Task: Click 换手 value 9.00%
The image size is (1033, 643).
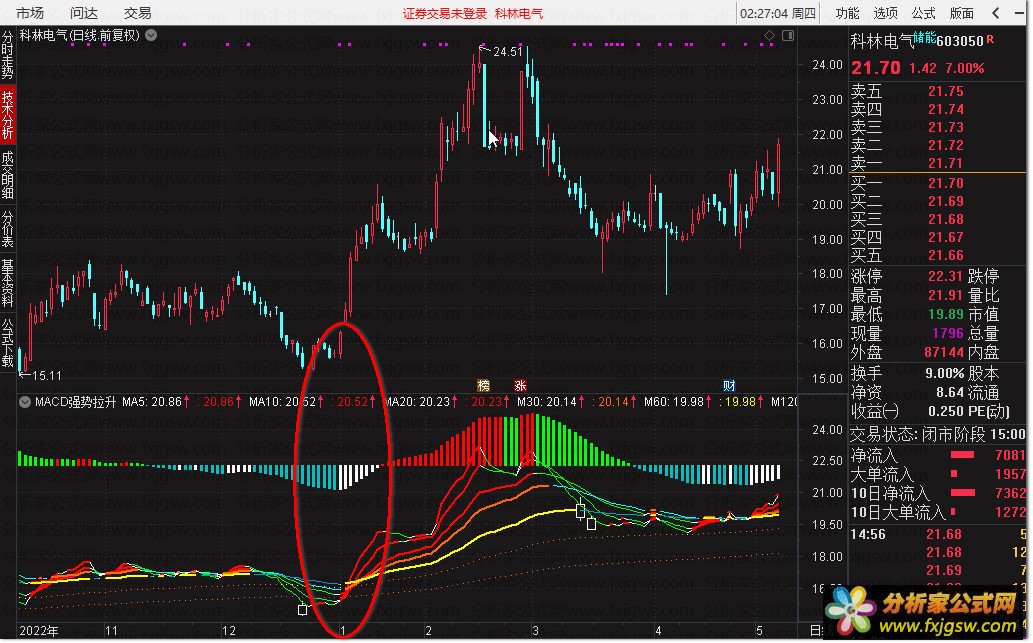Action: [x=945, y=374]
